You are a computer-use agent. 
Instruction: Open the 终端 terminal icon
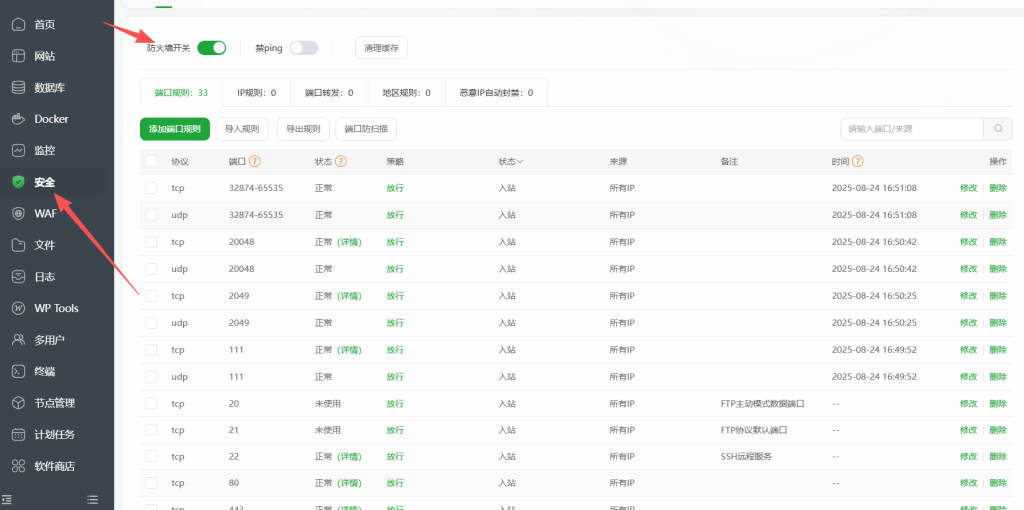point(18,371)
